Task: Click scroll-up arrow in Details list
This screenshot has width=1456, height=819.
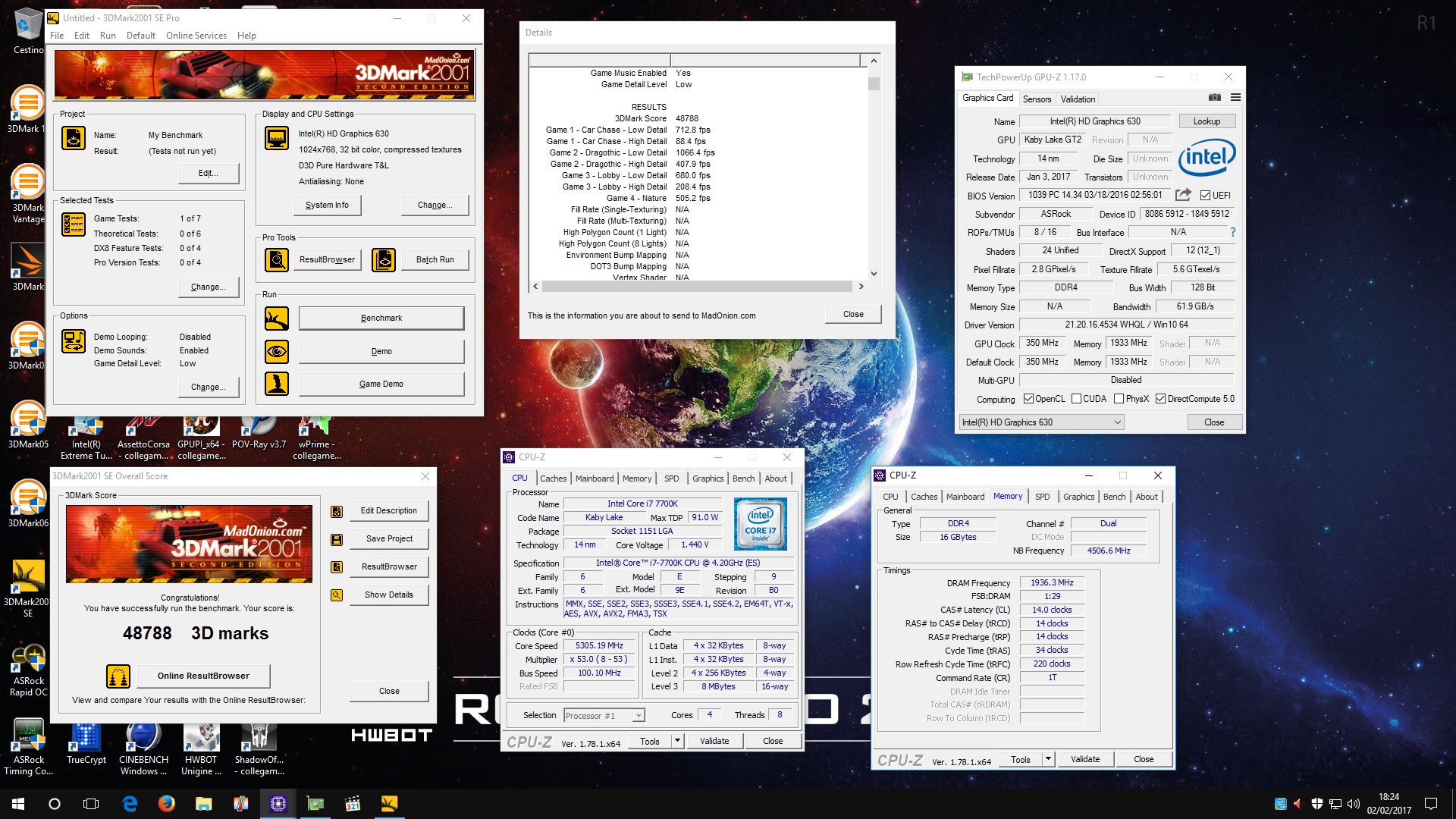Action: point(874,61)
